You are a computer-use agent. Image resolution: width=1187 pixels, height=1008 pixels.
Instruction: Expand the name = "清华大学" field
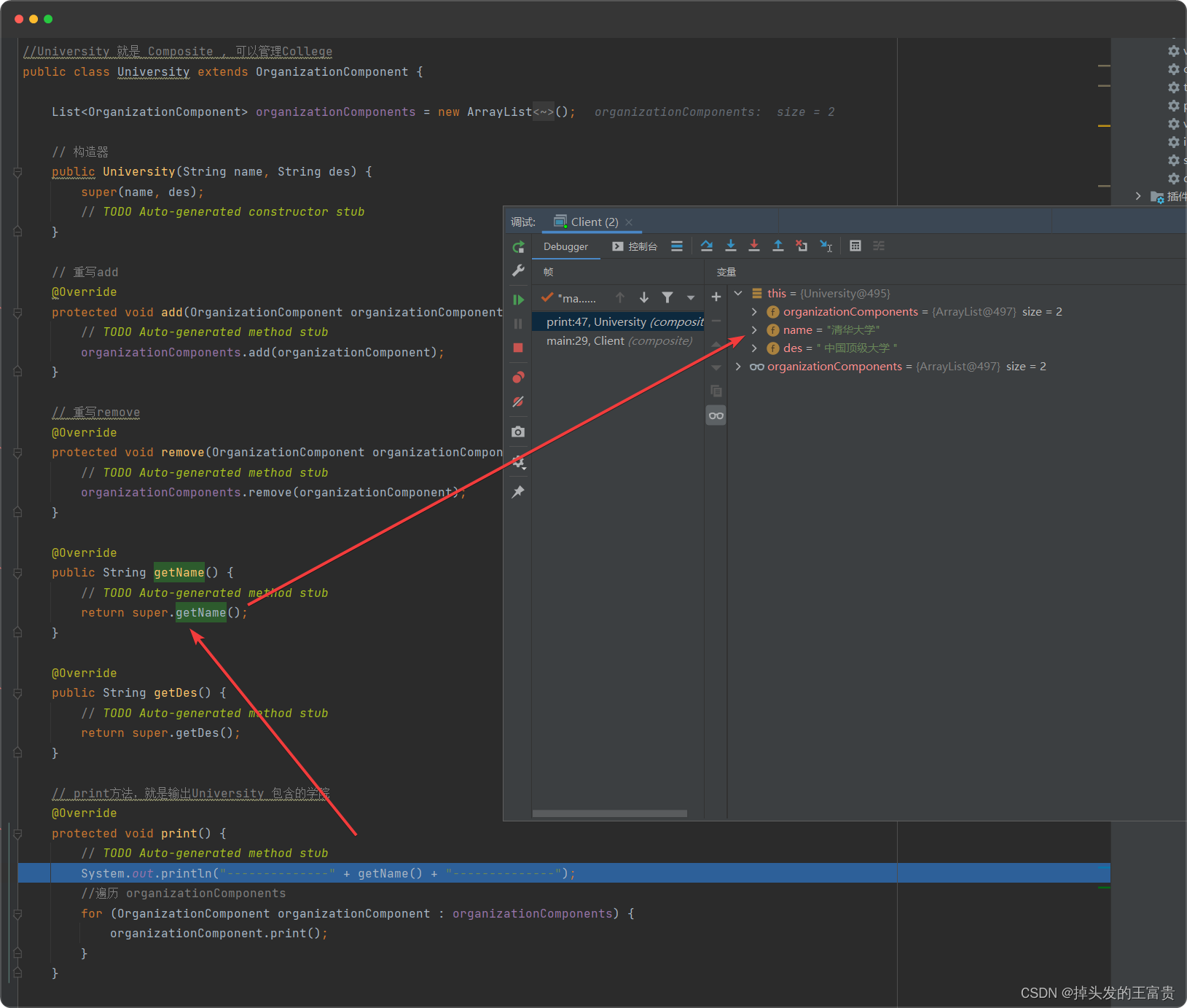tap(754, 329)
